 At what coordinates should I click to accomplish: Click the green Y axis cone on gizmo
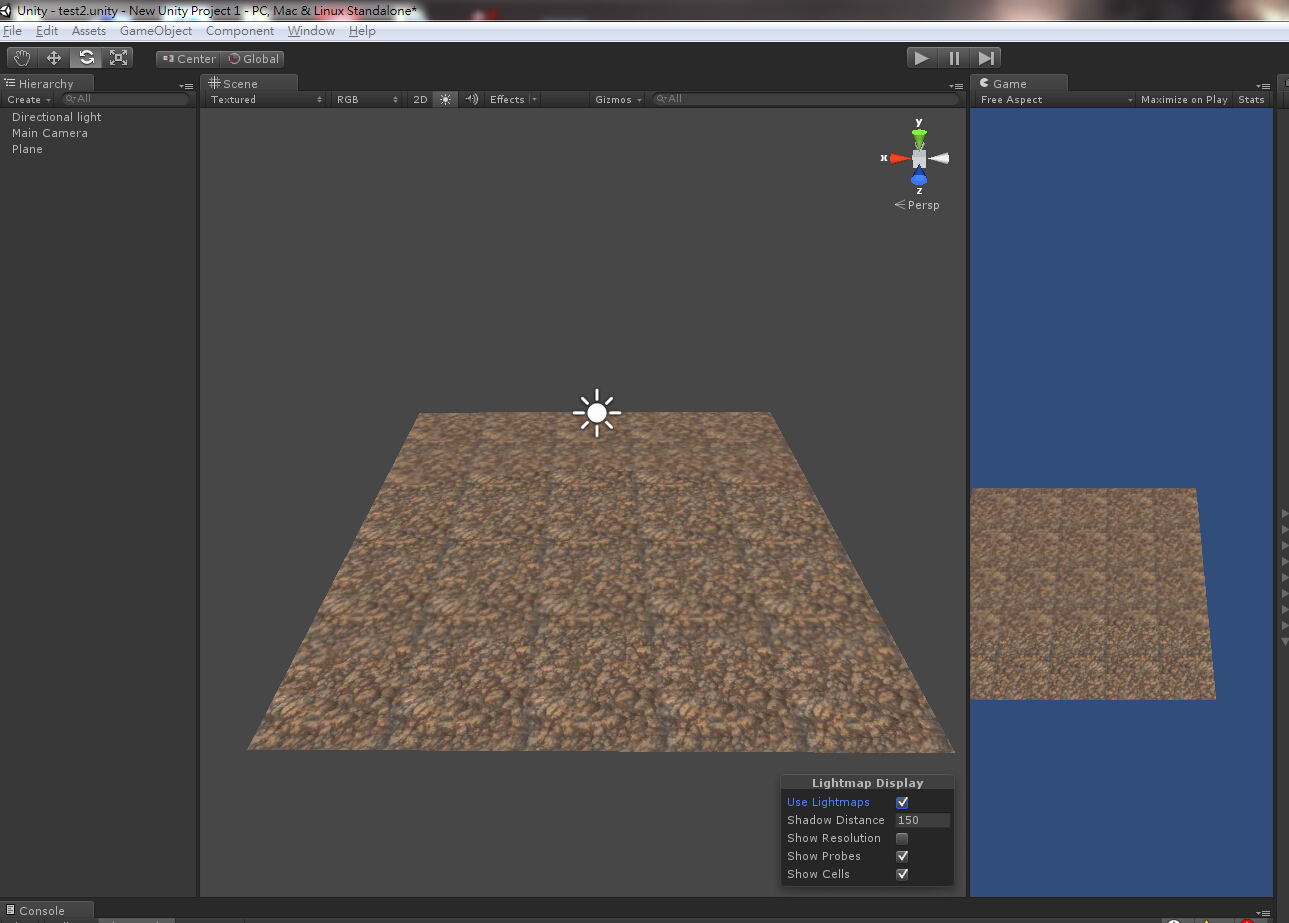click(x=919, y=136)
